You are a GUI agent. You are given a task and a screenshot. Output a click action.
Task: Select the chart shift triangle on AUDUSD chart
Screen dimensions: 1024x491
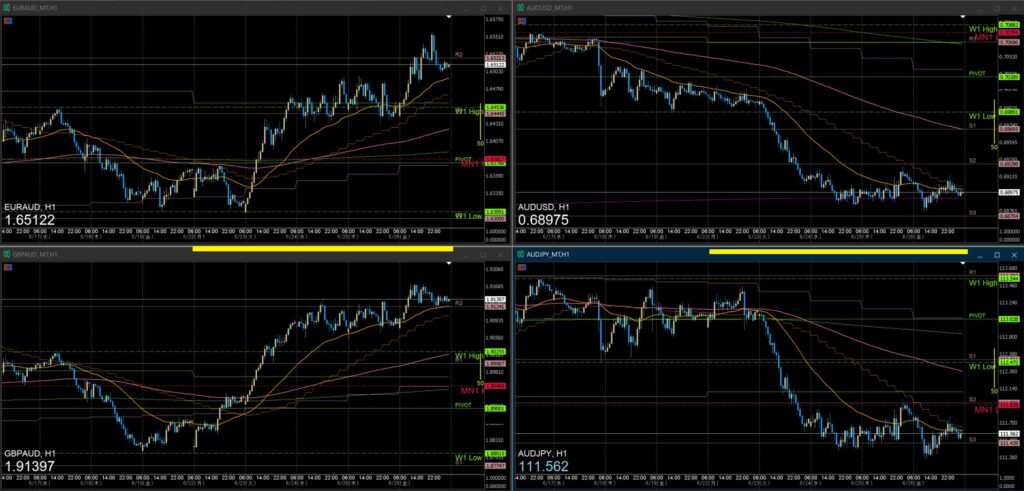(963, 16)
